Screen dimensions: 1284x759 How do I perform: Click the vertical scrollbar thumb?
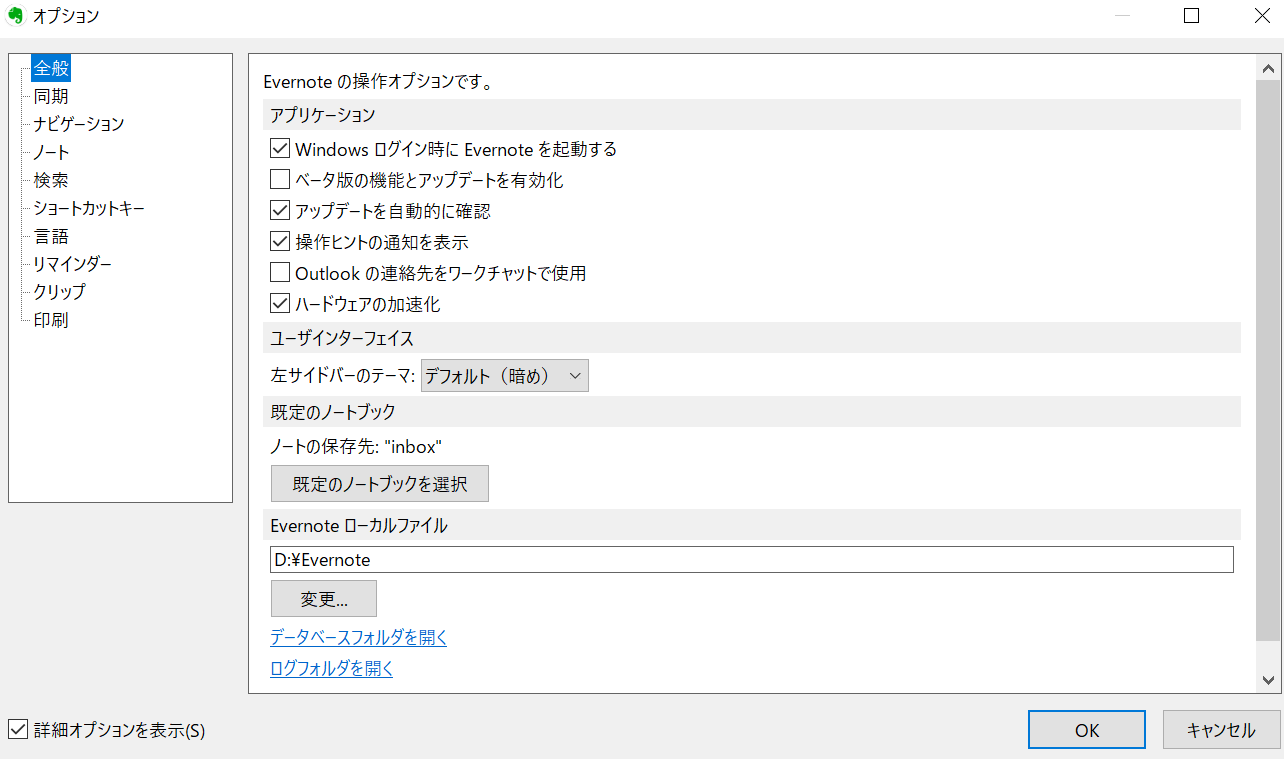click(x=1268, y=362)
